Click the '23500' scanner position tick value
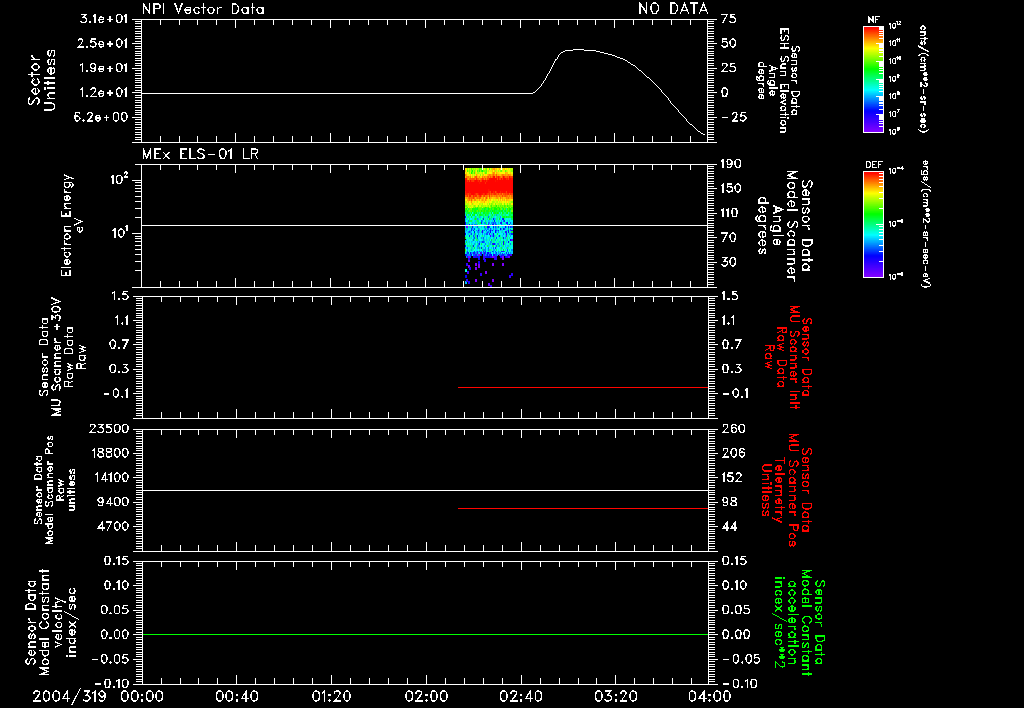The image size is (1024, 708). [109, 428]
